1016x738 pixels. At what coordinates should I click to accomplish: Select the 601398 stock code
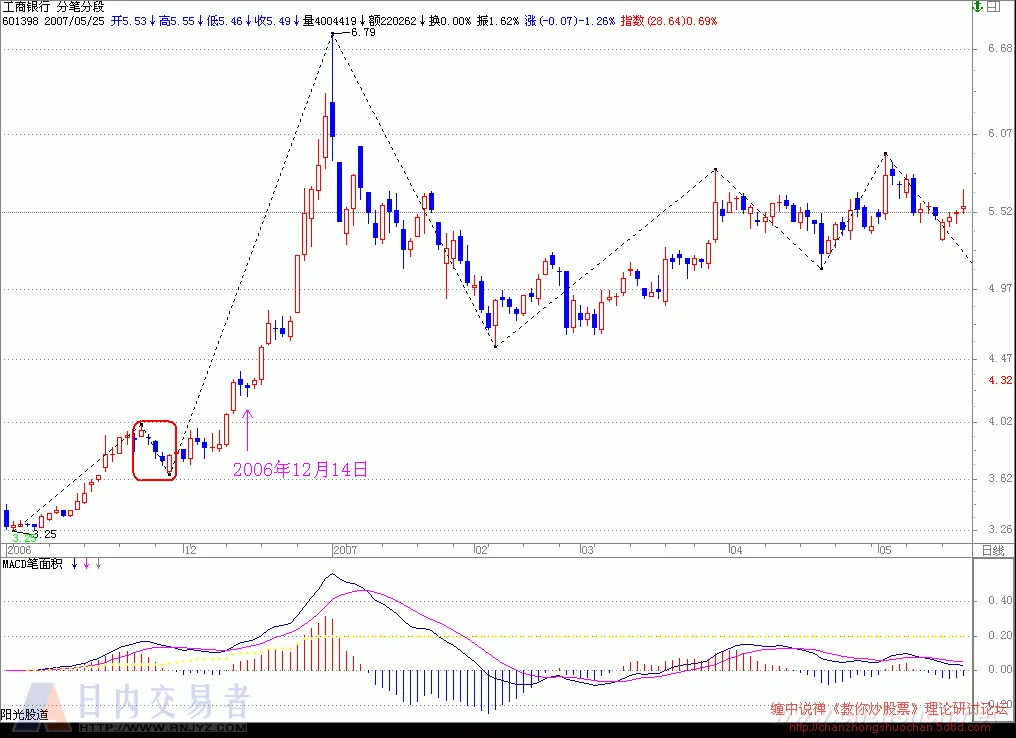coord(20,21)
